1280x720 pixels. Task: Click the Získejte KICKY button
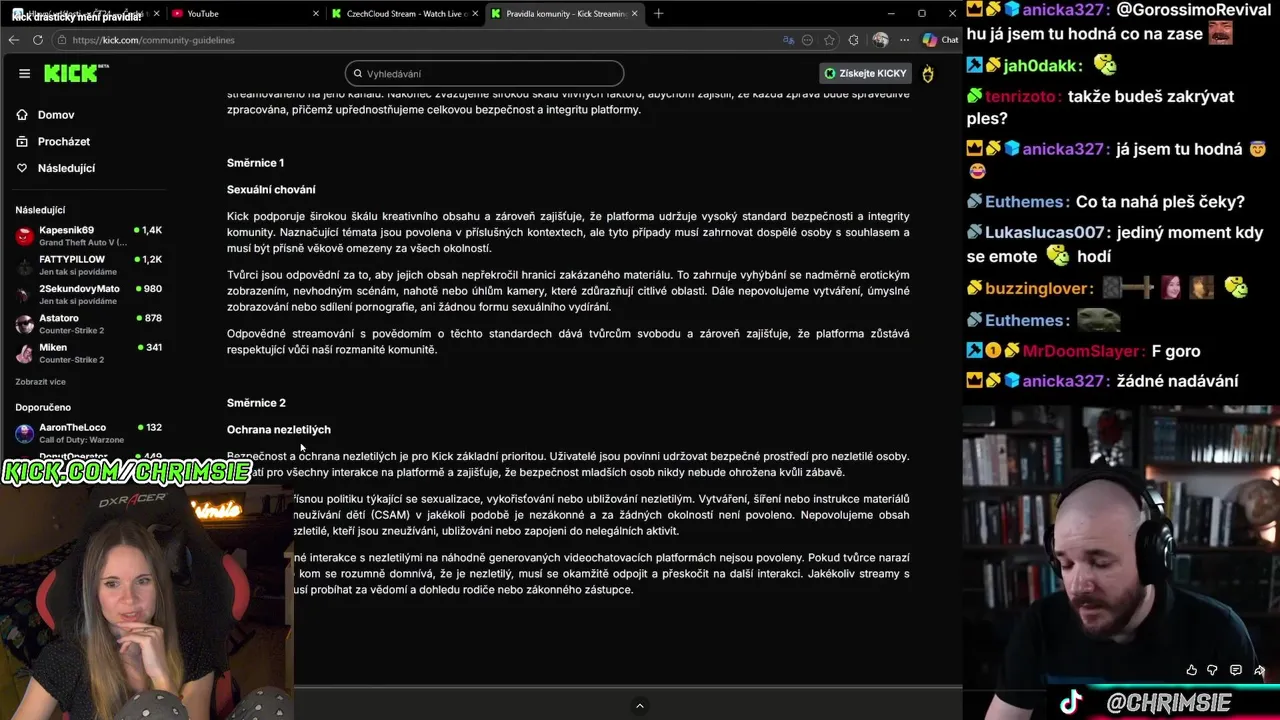(866, 73)
